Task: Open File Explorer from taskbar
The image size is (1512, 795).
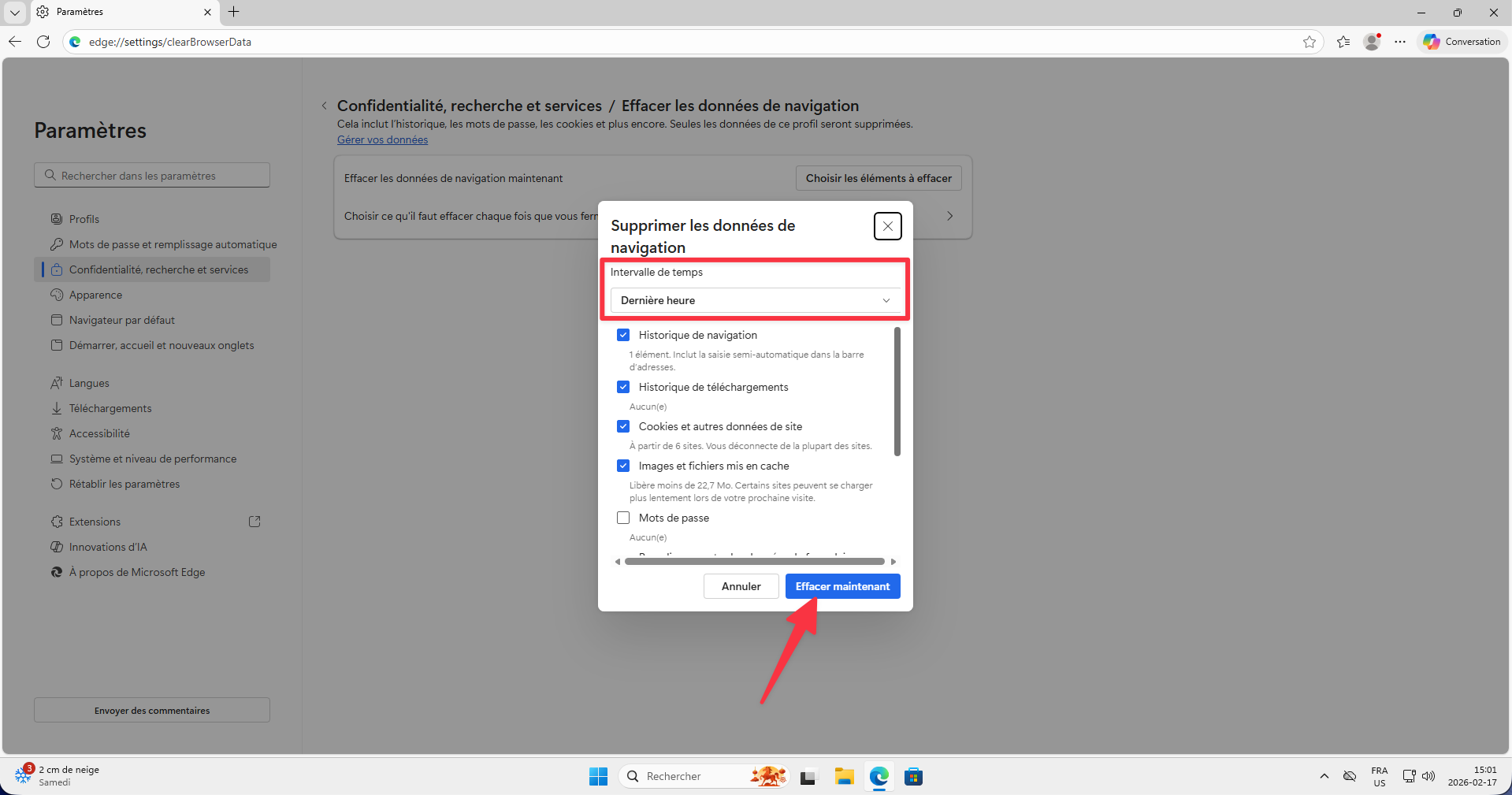Action: point(845,776)
